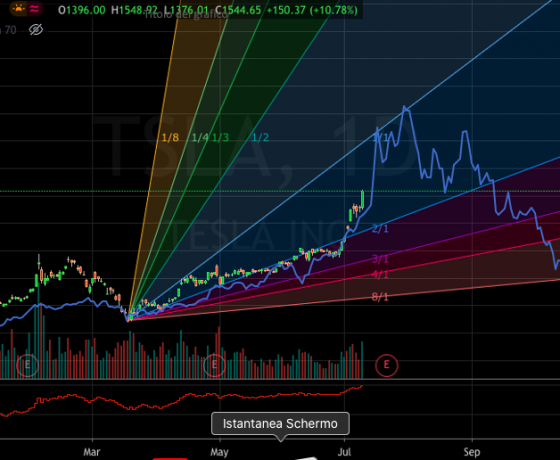Viewport: 560px width, 460px height.
Task: Click the Sep label on time axis
Action: 472,452
